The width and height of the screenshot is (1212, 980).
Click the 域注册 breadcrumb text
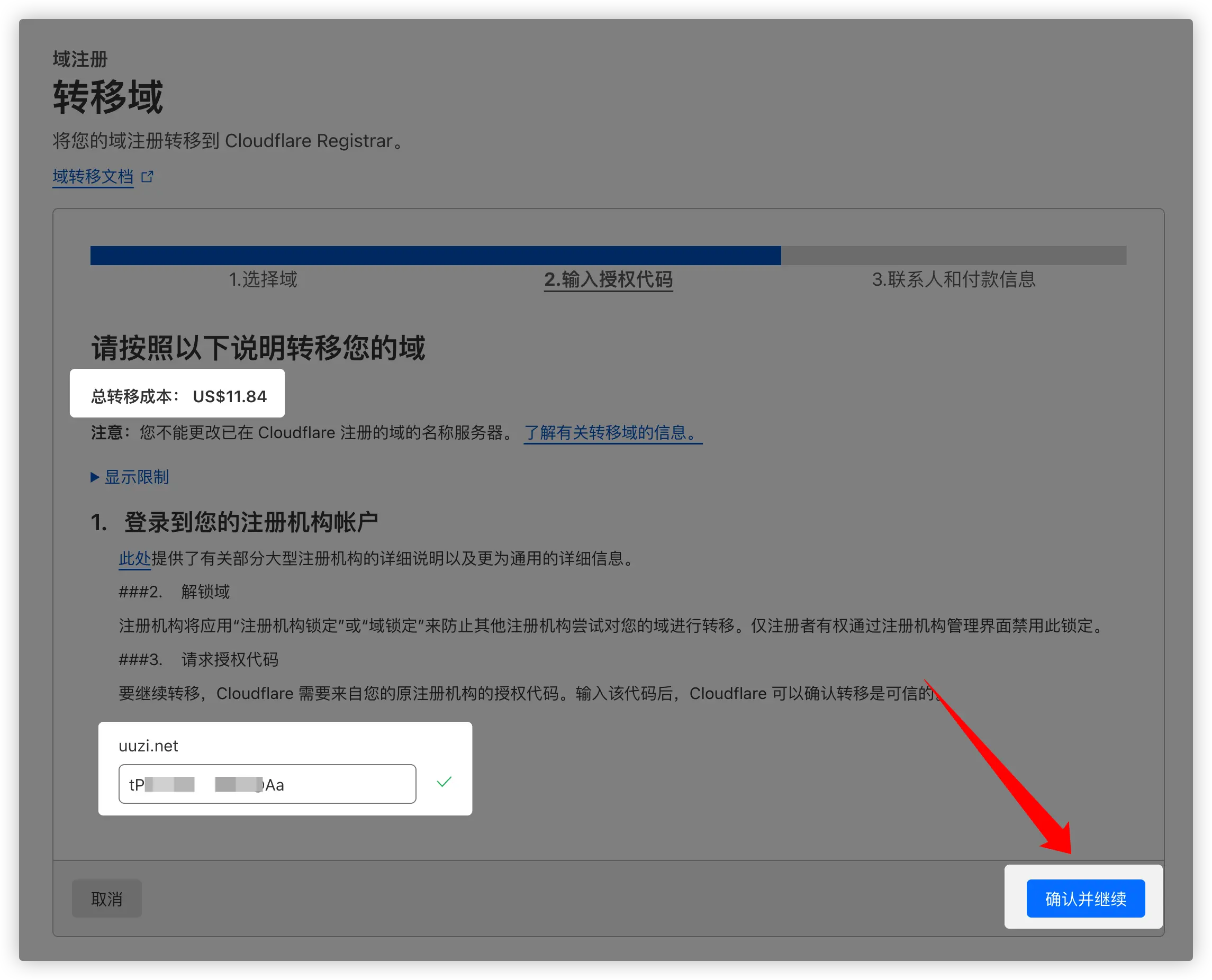pos(80,59)
